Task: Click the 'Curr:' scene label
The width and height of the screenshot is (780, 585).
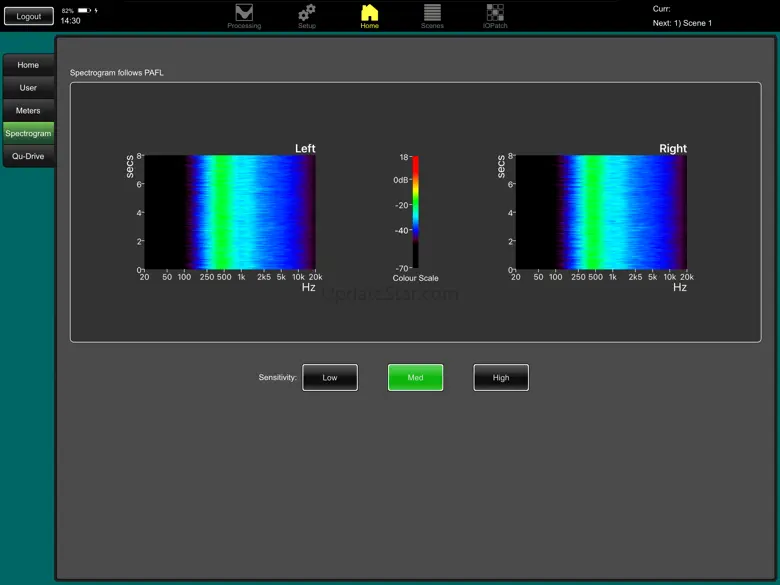Action: tap(661, 9)
